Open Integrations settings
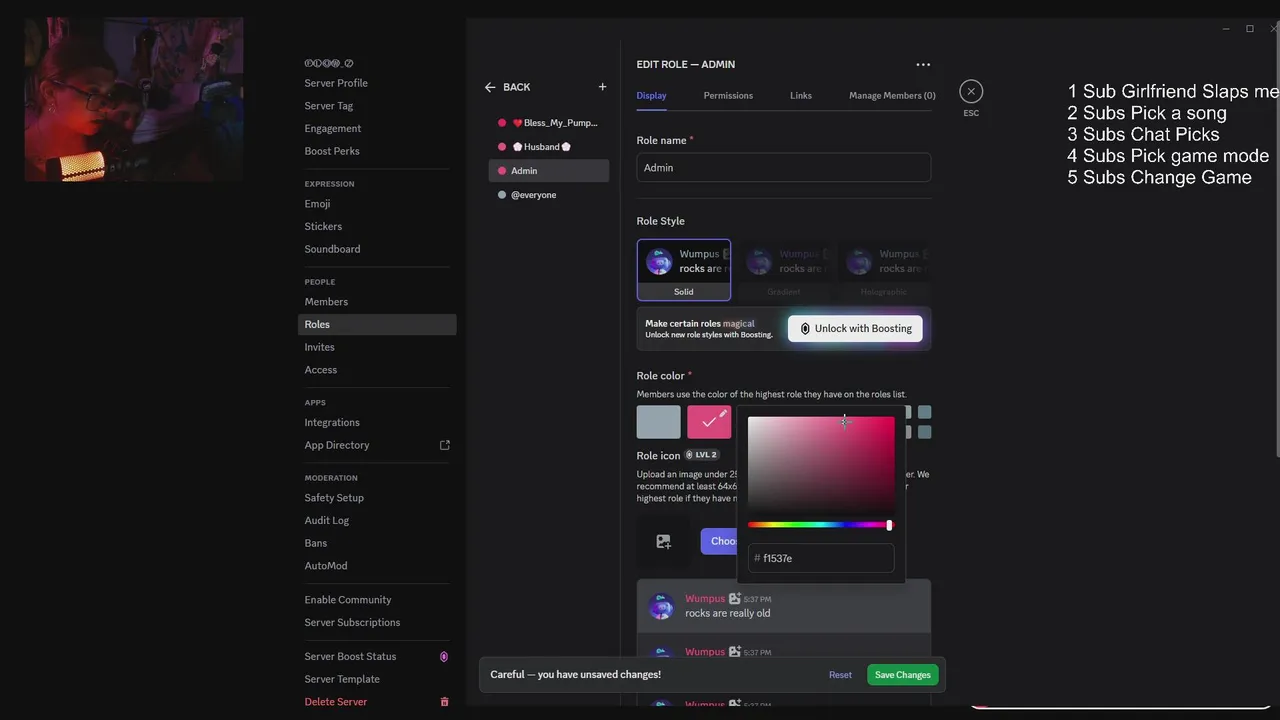 pyautogui.click(x=332, y=423)
